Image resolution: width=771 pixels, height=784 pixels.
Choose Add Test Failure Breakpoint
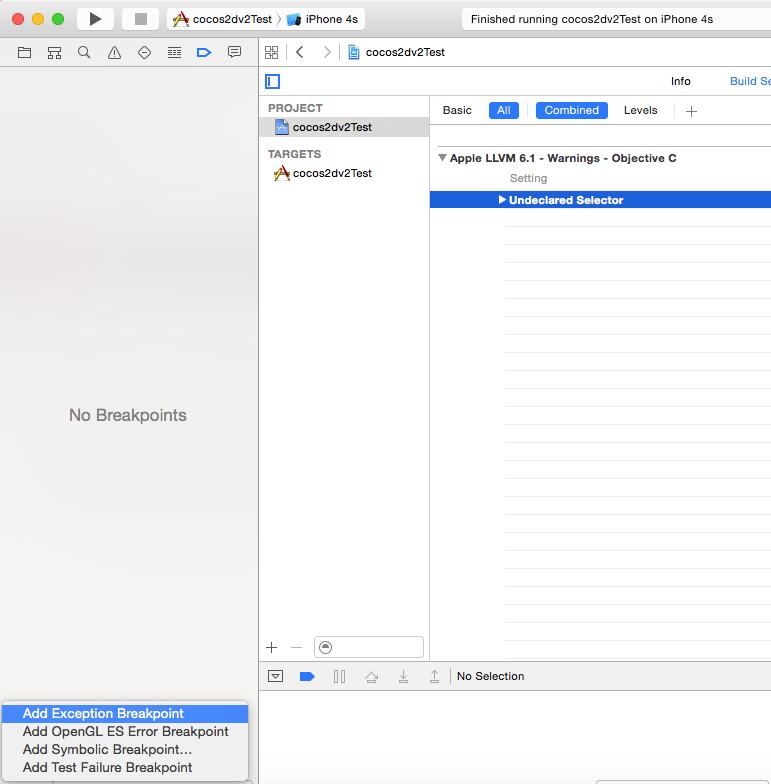(125, 767)
